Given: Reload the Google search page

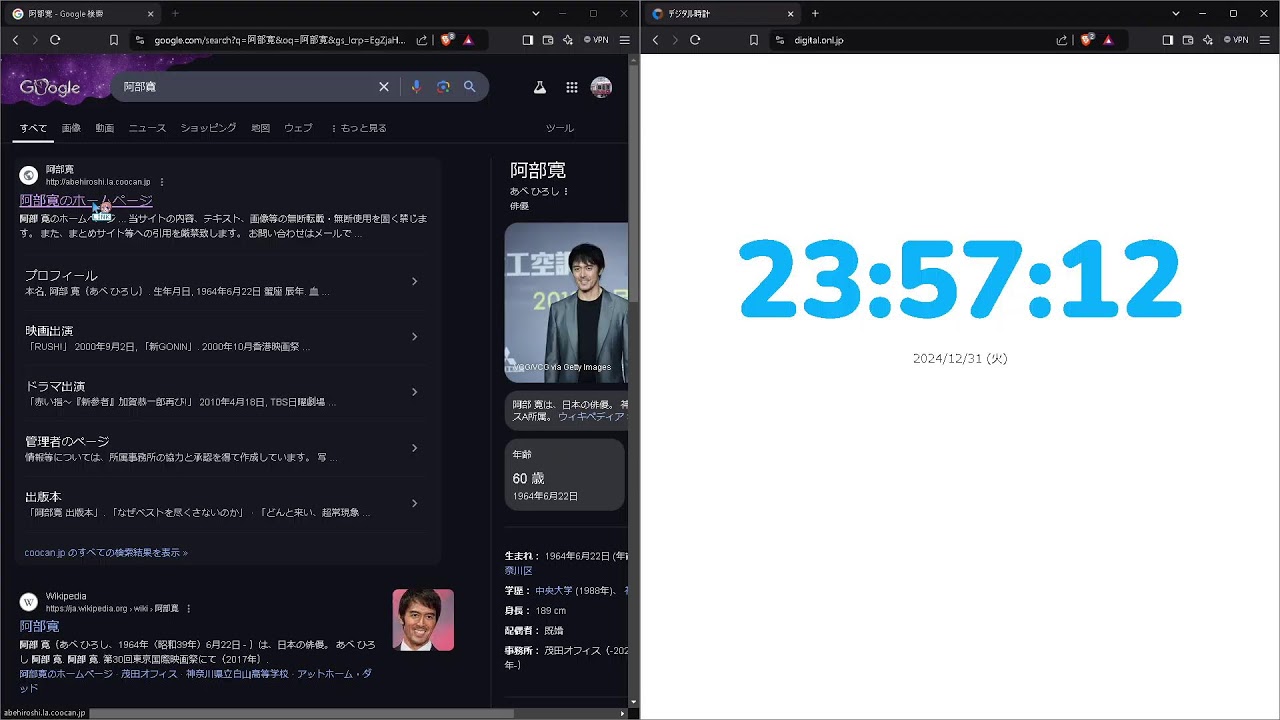Looking at the screenshot, I should coord(55,40).
